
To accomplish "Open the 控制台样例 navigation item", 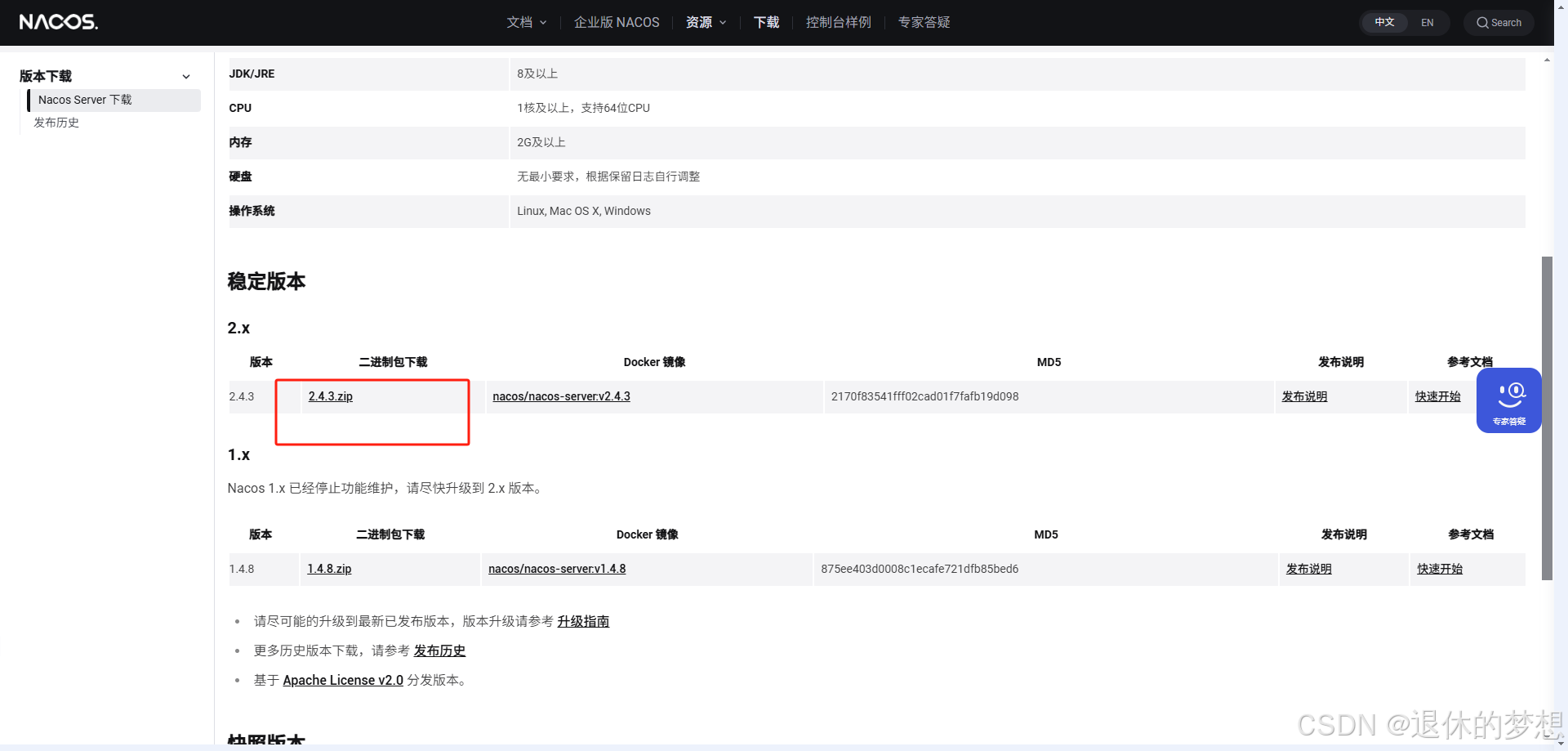I will click(x=838, y=22).
